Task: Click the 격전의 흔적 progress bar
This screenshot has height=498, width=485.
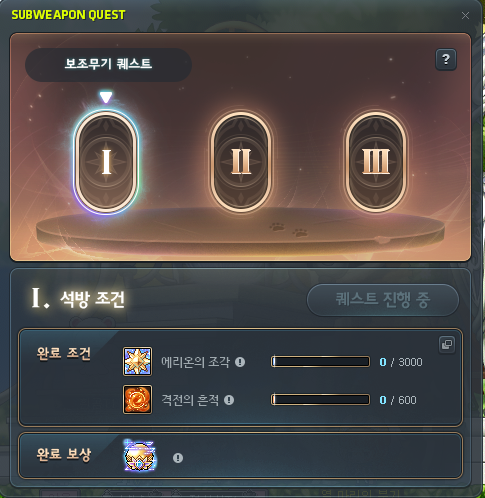Action: pyautogui.click(x=320, y=400)
